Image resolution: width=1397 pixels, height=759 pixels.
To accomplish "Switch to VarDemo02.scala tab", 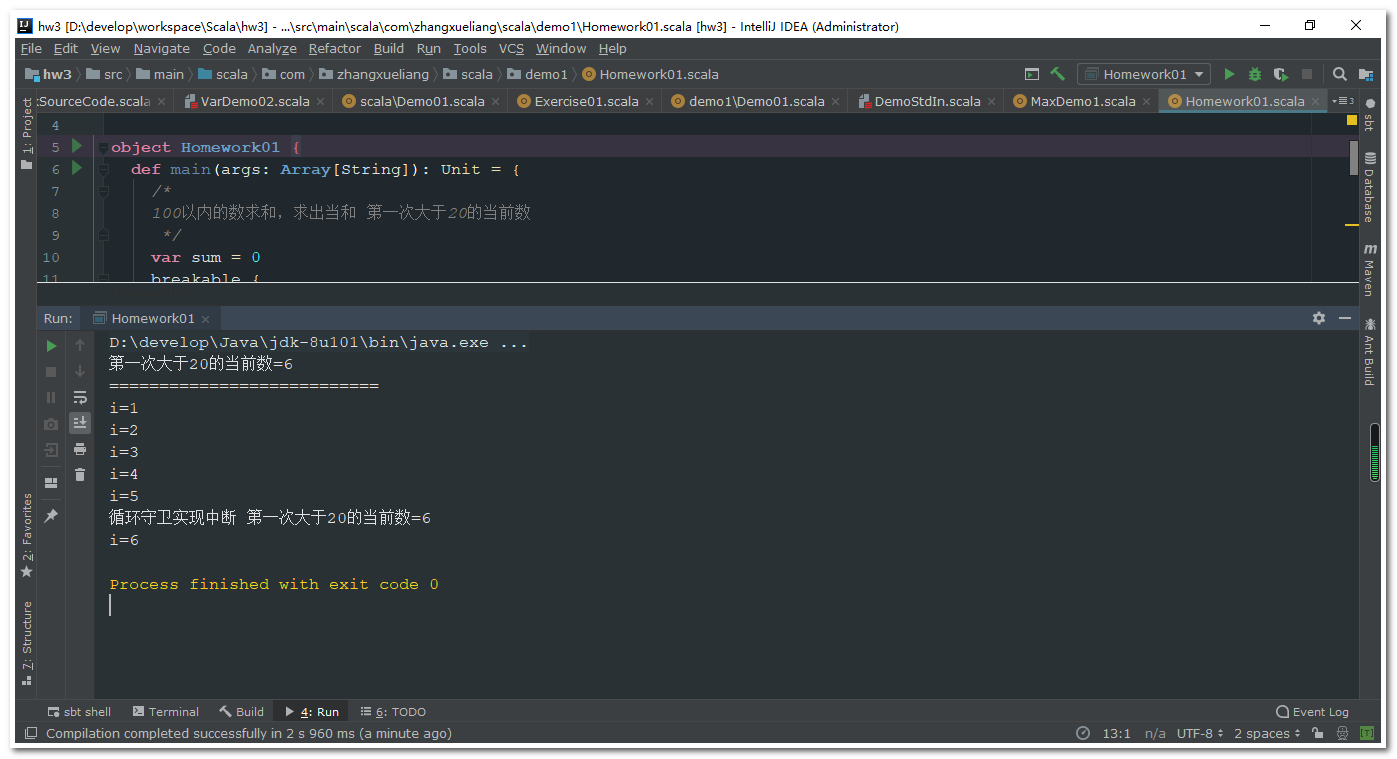I will (x=254, y=101).
